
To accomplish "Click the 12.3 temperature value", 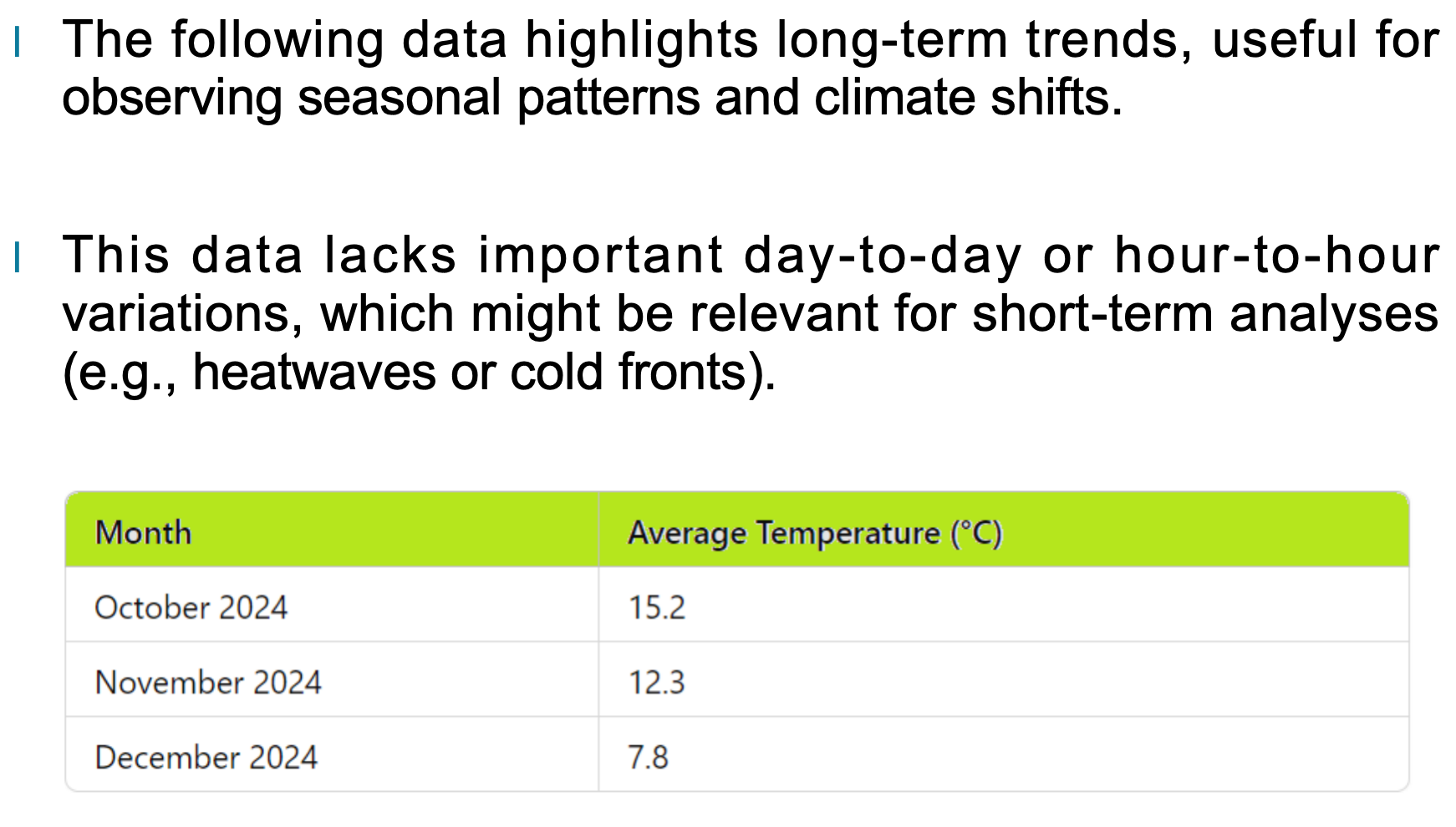I will click(656, 682).
